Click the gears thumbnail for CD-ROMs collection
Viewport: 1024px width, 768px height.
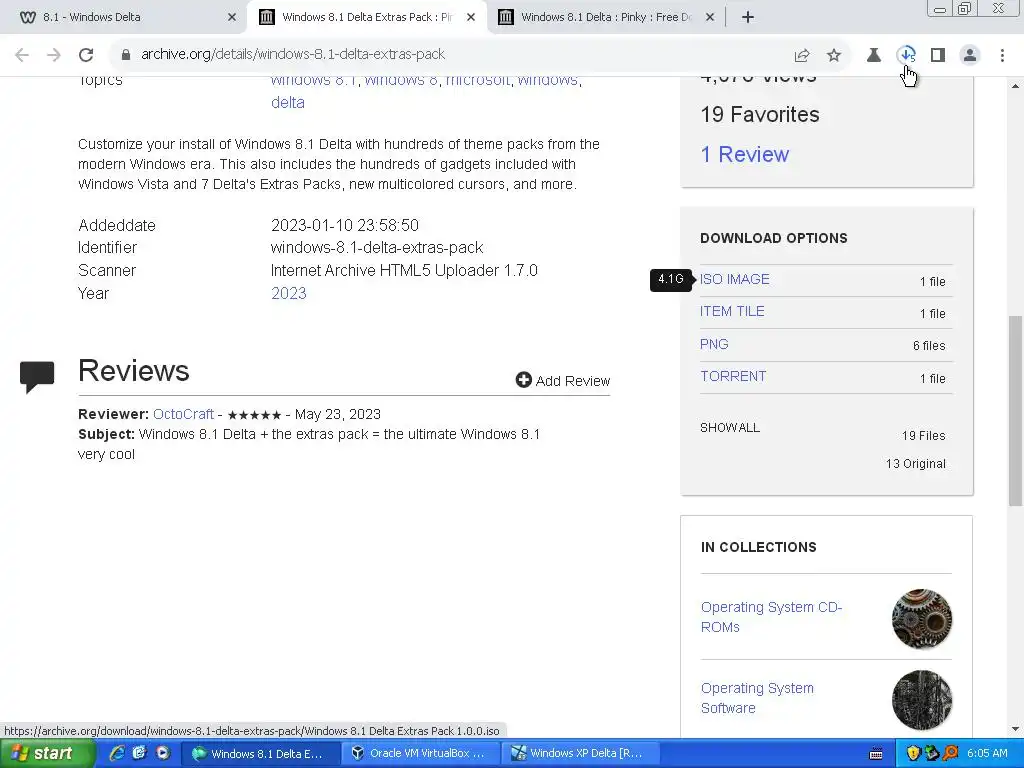click(921, 618)
